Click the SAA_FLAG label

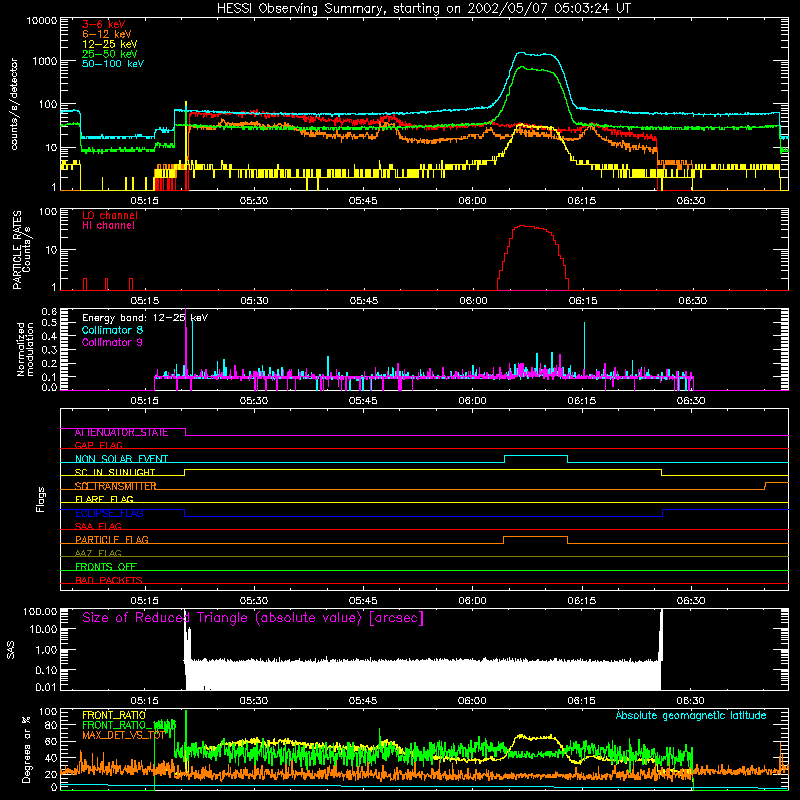[98, 527]
